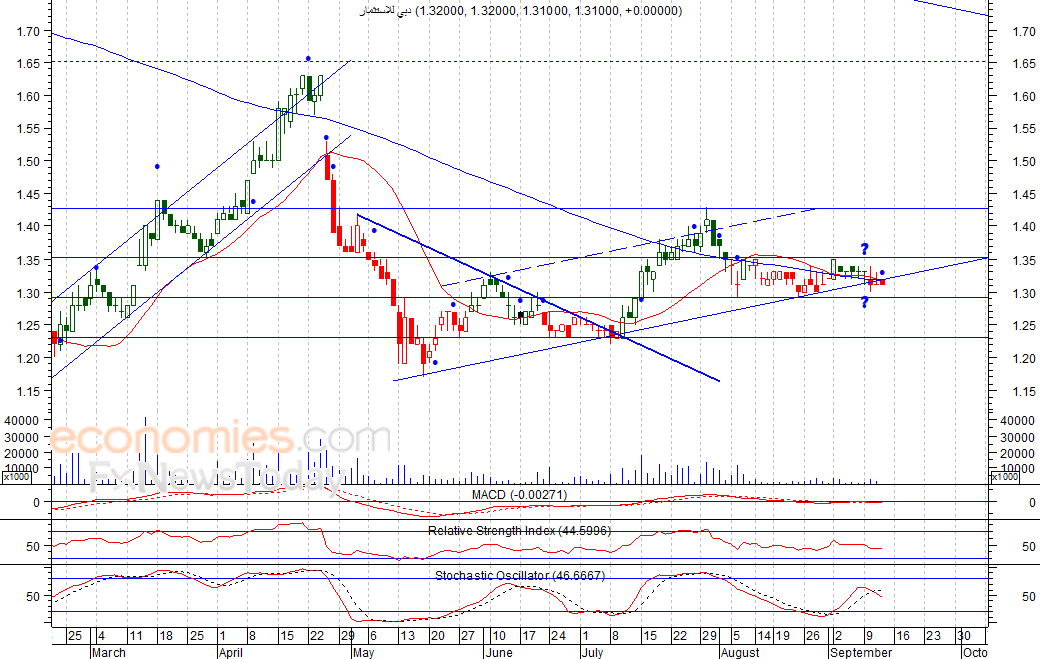The image size is (1040, 659).
Task: Click the April month label
Action: click(231, 652)
